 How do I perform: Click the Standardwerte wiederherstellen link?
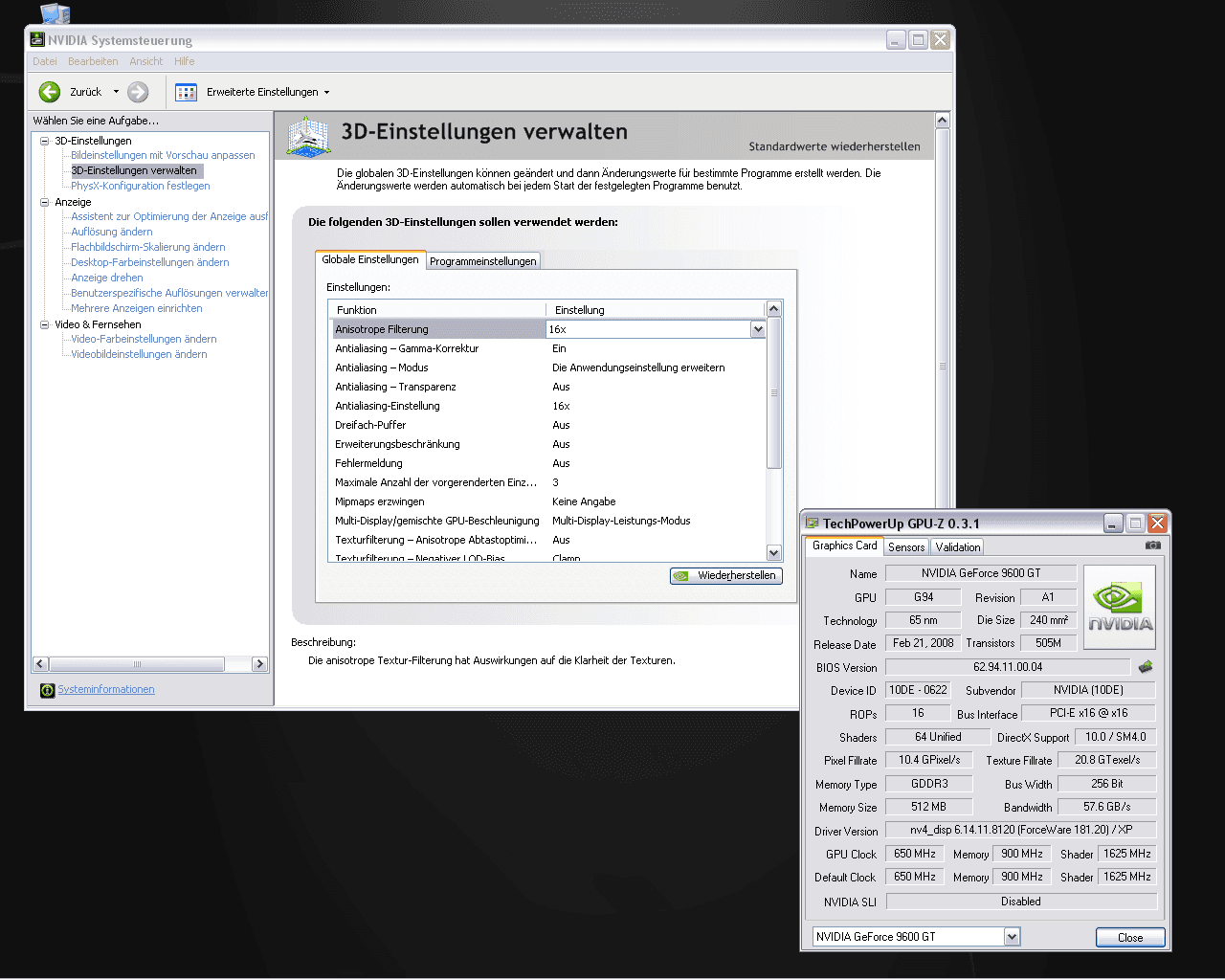pyautogui.click(x=835, y=146)
